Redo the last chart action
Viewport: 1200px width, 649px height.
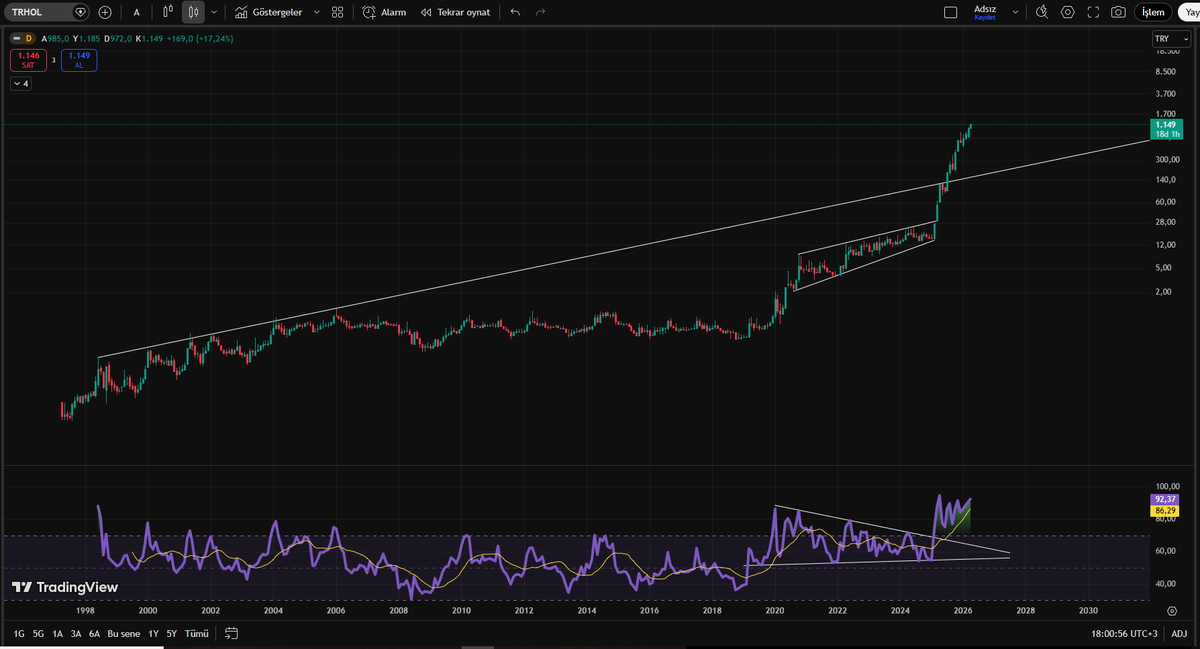(x=541, y=12)
